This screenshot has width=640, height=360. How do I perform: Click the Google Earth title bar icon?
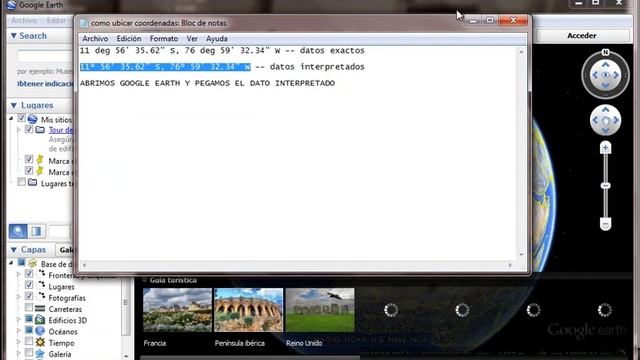(x=11, y=5)
